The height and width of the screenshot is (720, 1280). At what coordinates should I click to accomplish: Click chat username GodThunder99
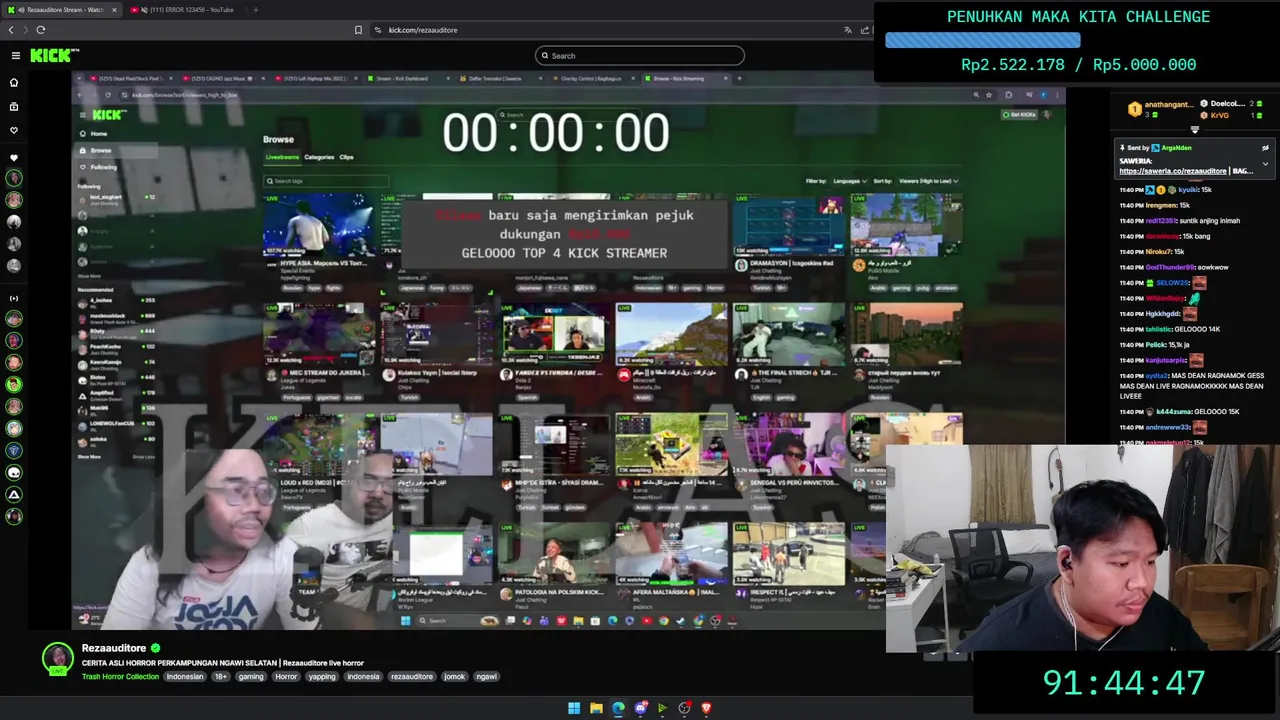tap(1170, 267)
